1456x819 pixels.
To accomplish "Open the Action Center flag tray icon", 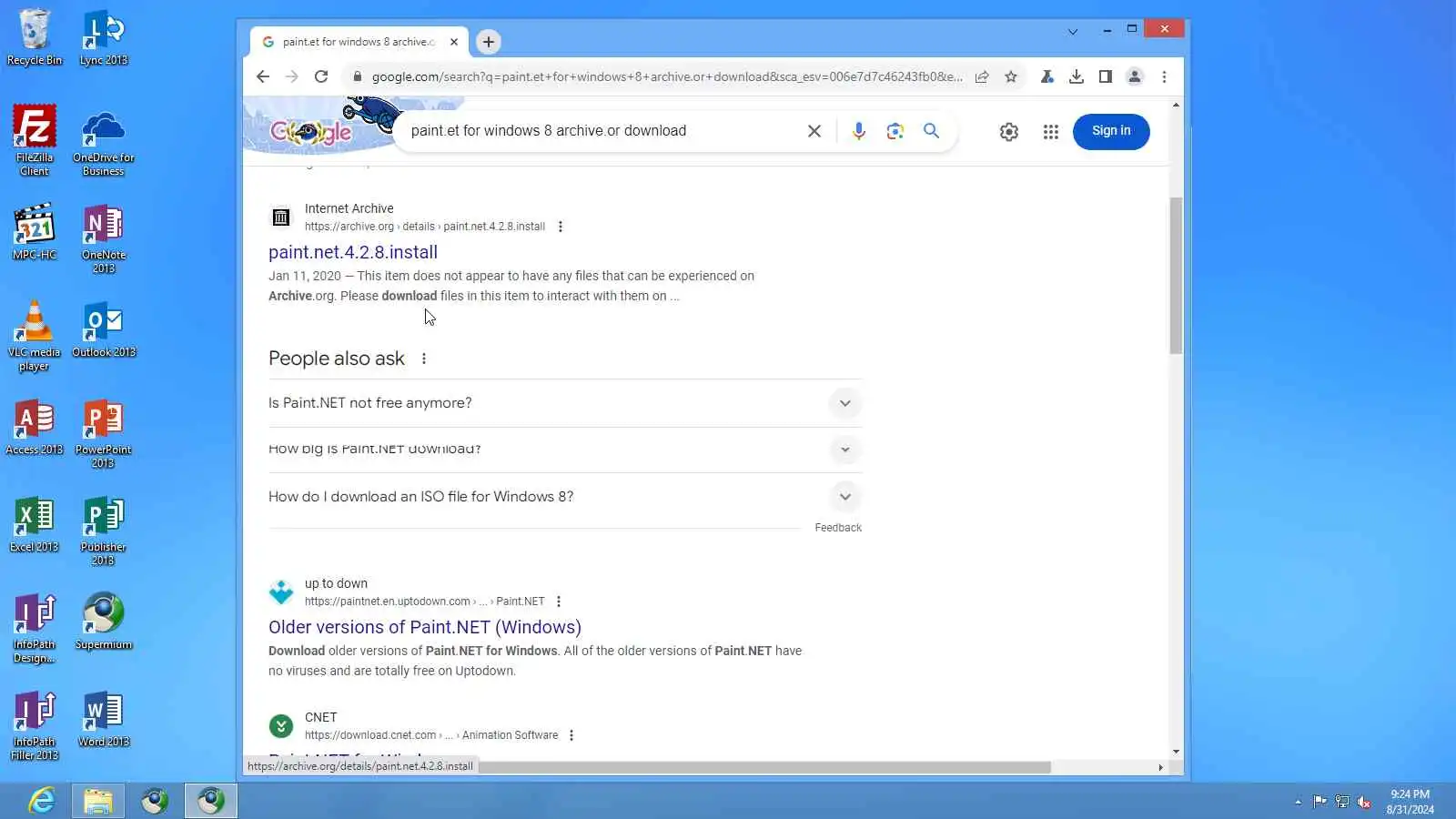I will (x=1319, y=802).
